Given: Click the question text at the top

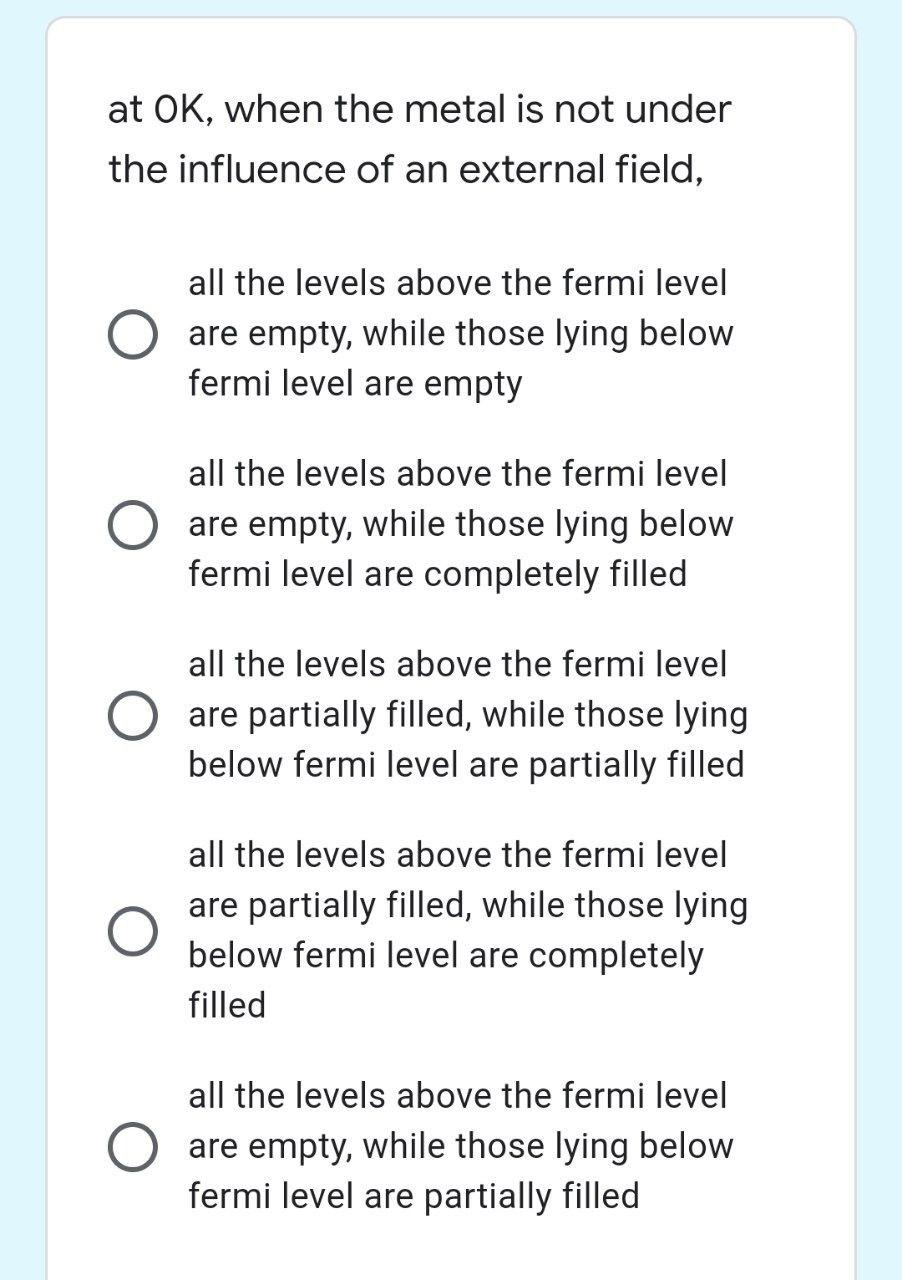Looking at the screenshot, I should click(420, 137).
